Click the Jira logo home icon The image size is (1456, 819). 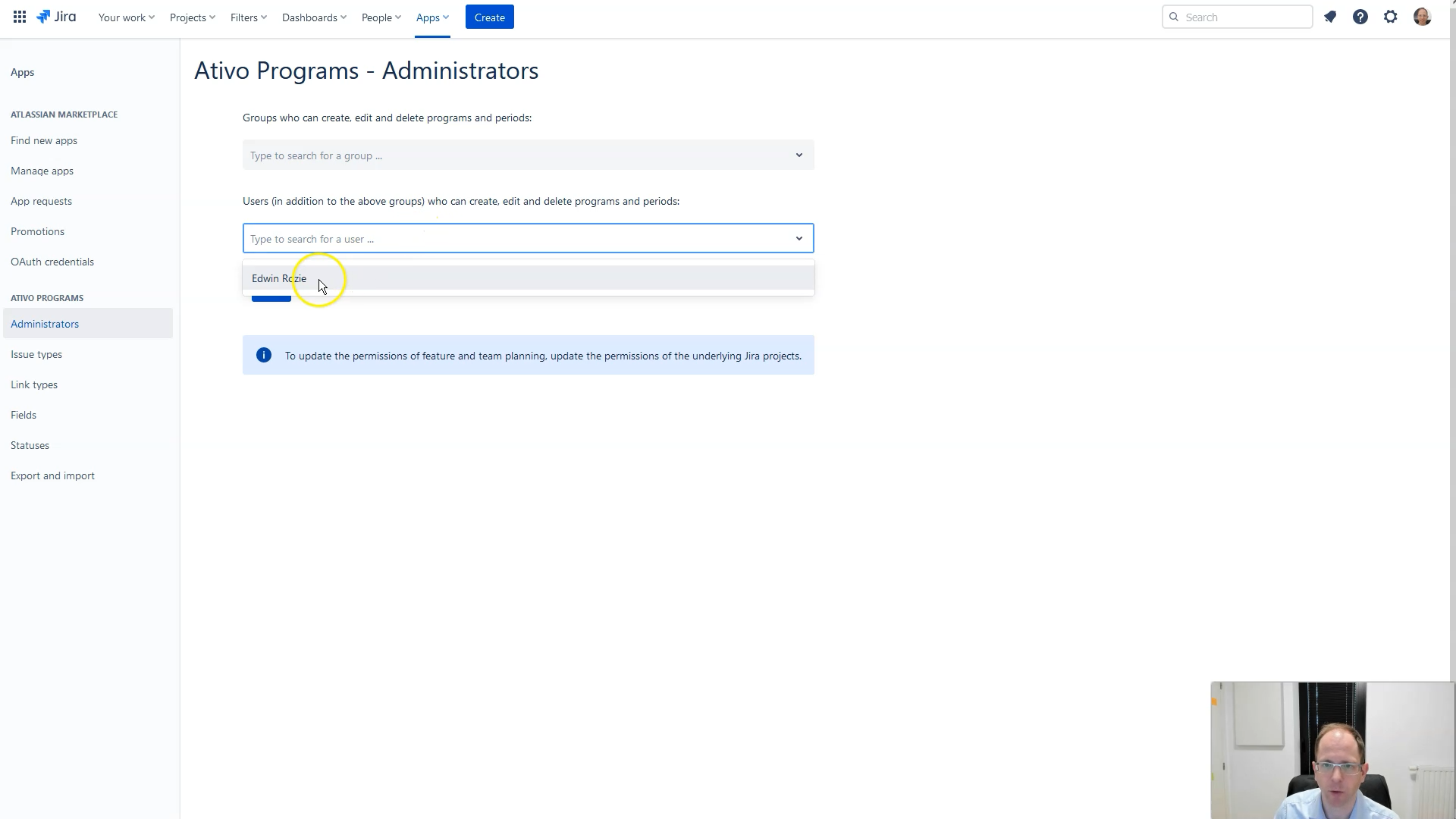(56, 17)
